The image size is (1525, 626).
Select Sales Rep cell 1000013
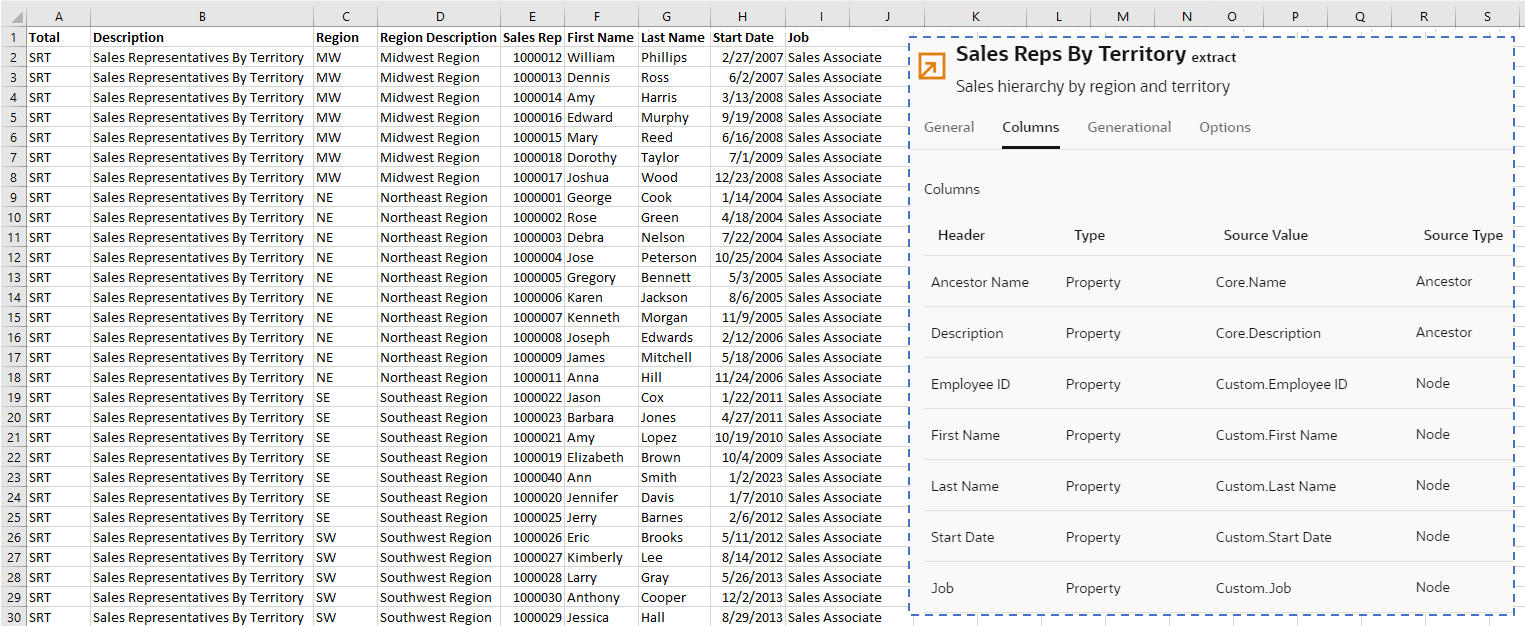pos(532,77)
